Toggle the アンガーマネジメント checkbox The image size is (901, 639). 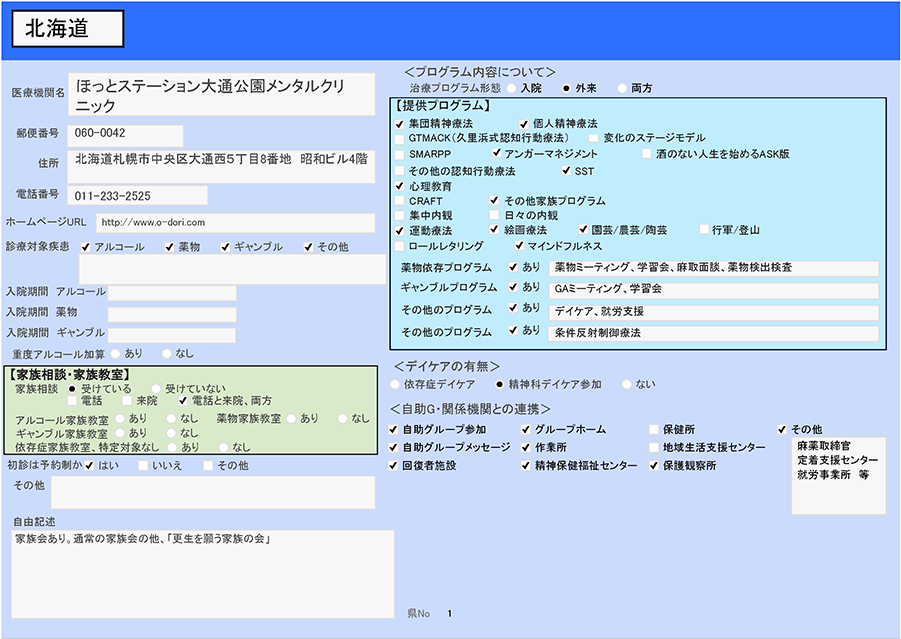pyautogui.click(x=496, y=154)
